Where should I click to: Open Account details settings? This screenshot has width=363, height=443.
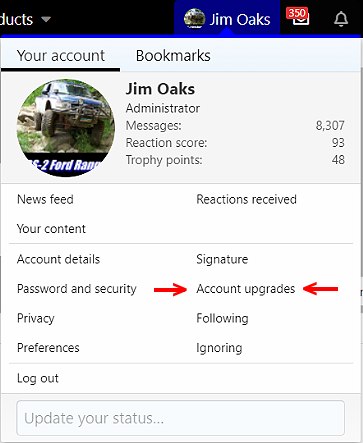click(x=58, y=259)
